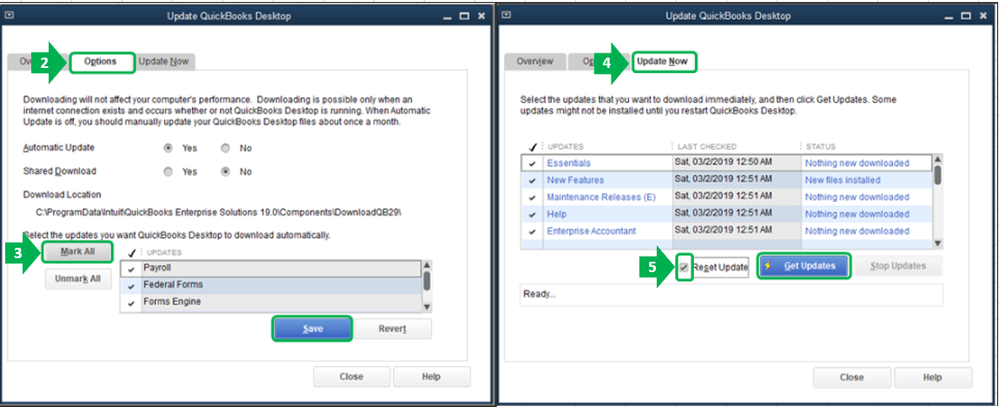Toggle the Reset Update checkbox
Screen dimensions: 999x407
pos(684,268)
